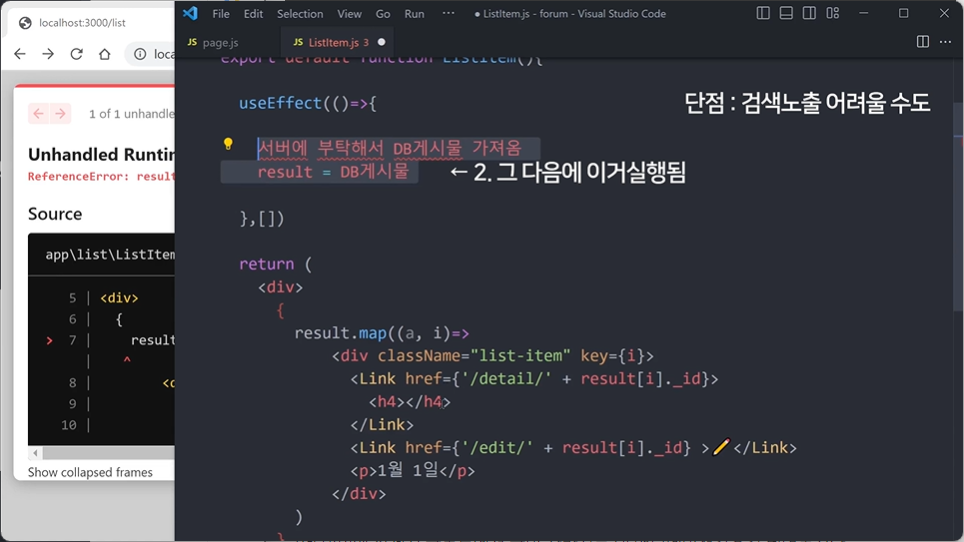Open the Selection menu
This screenshot has height=542, width=964.
300,14
